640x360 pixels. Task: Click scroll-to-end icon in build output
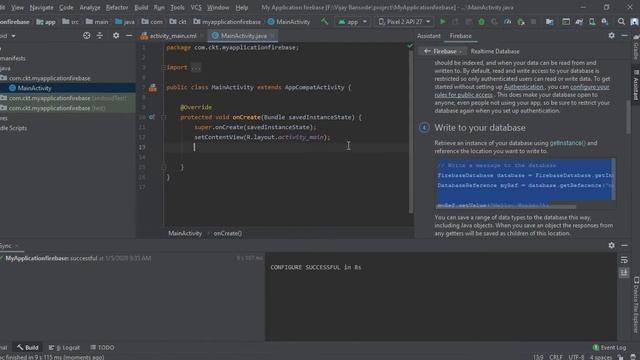[624, 273]
